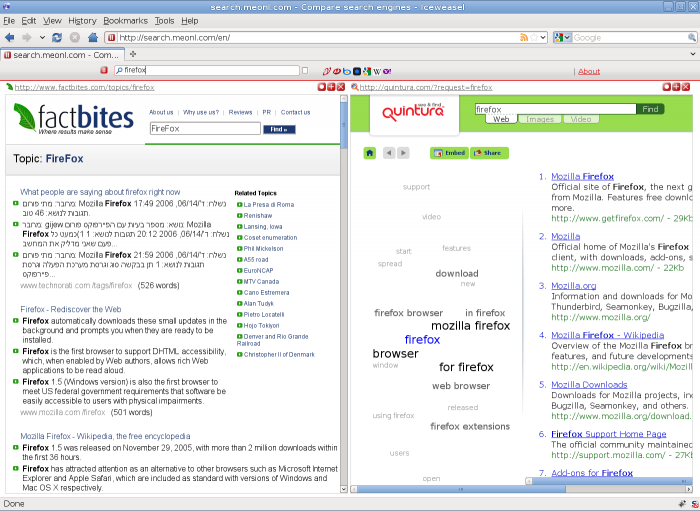This screenshot has height=511, width=700.
Task: Click red plus button on factbites pane
Action: click(331, 87)
